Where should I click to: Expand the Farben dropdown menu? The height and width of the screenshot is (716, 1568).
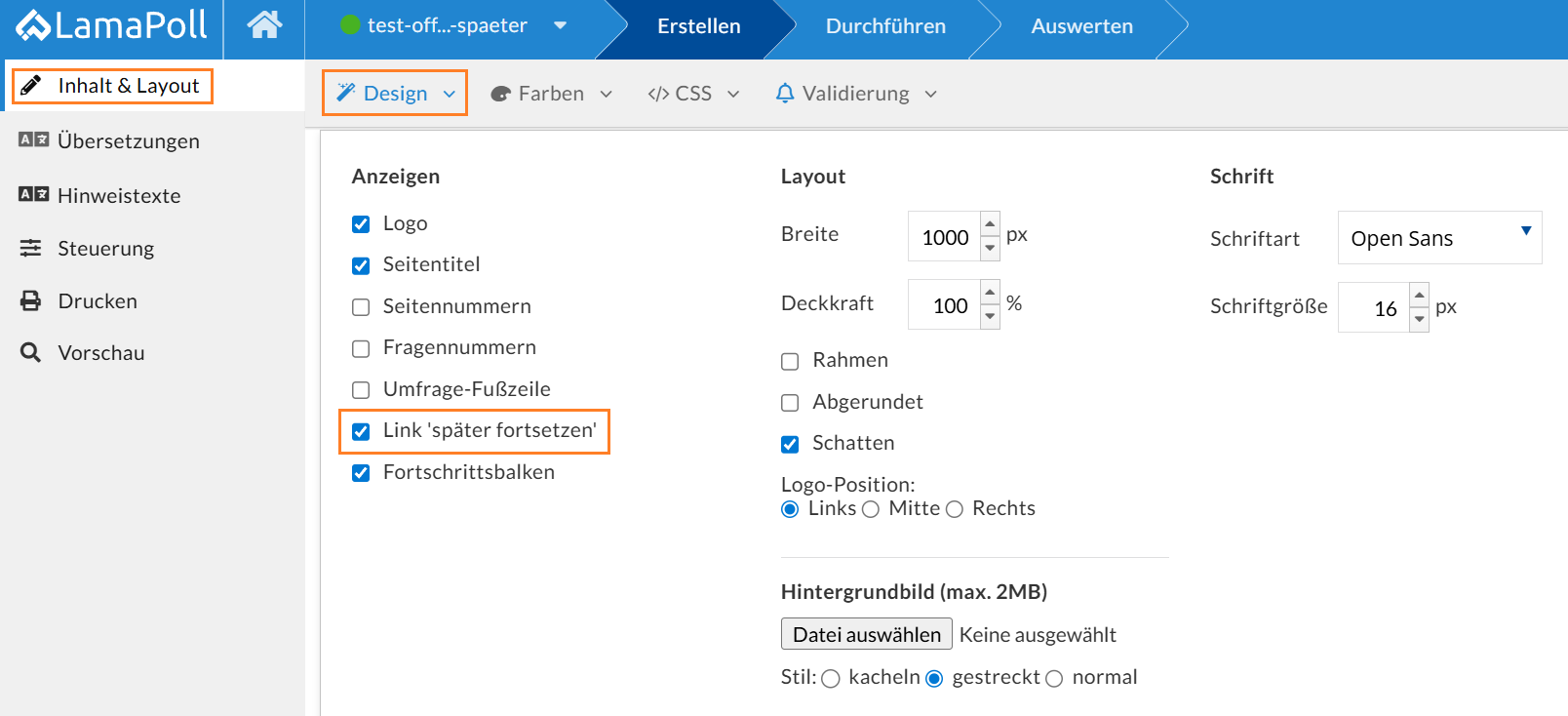click(x=552, y=94)
